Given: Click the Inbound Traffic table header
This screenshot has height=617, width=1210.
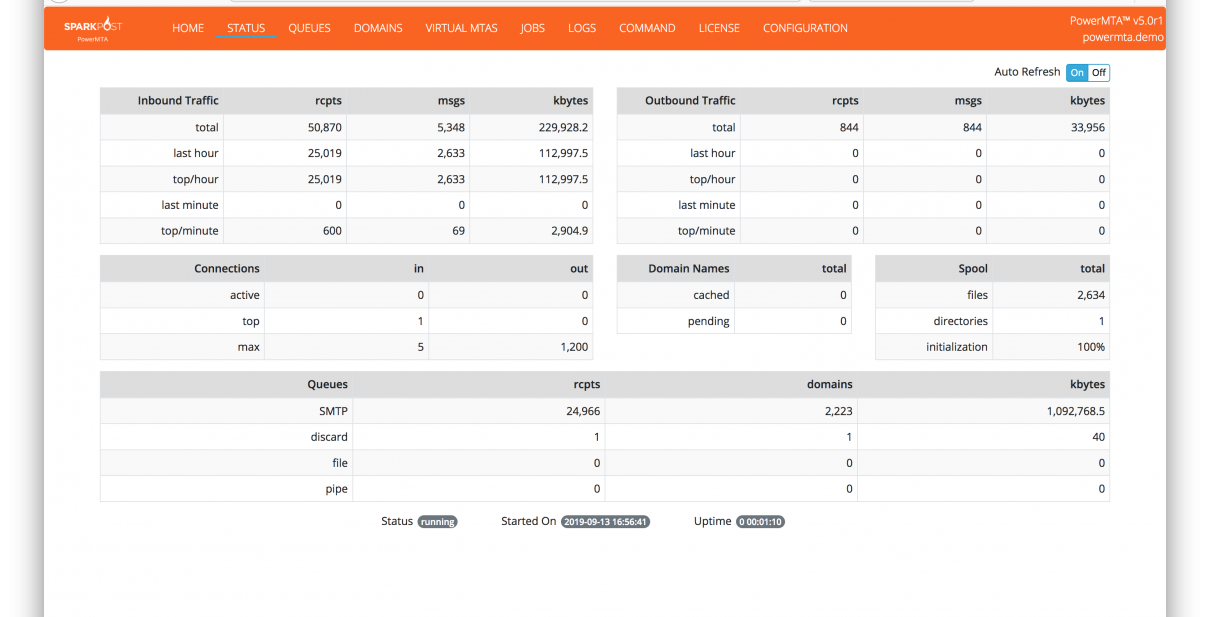Looking at the screenshot, I should pos(178,101).
